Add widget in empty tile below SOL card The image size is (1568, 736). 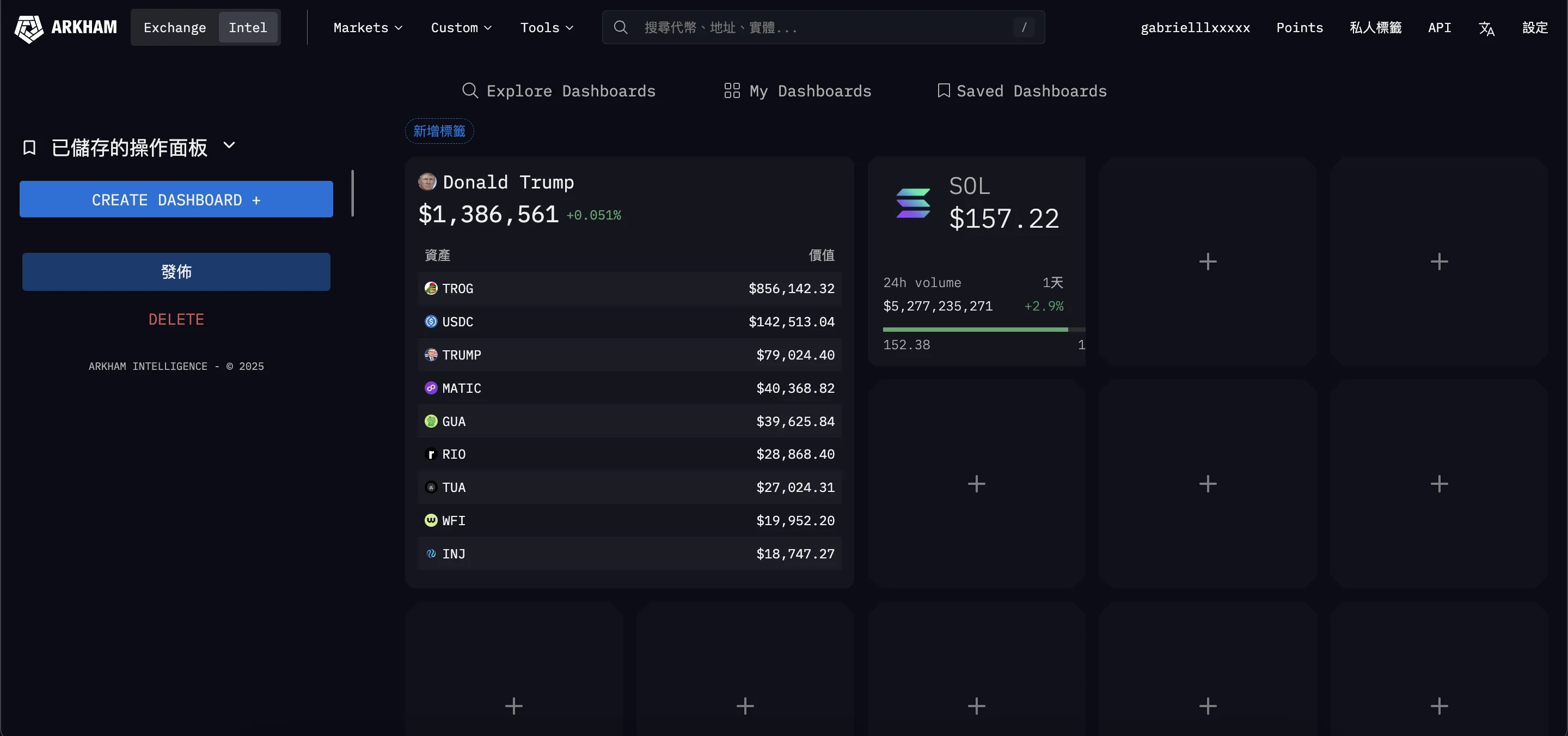pyautogui.click(x=976, y=484)
